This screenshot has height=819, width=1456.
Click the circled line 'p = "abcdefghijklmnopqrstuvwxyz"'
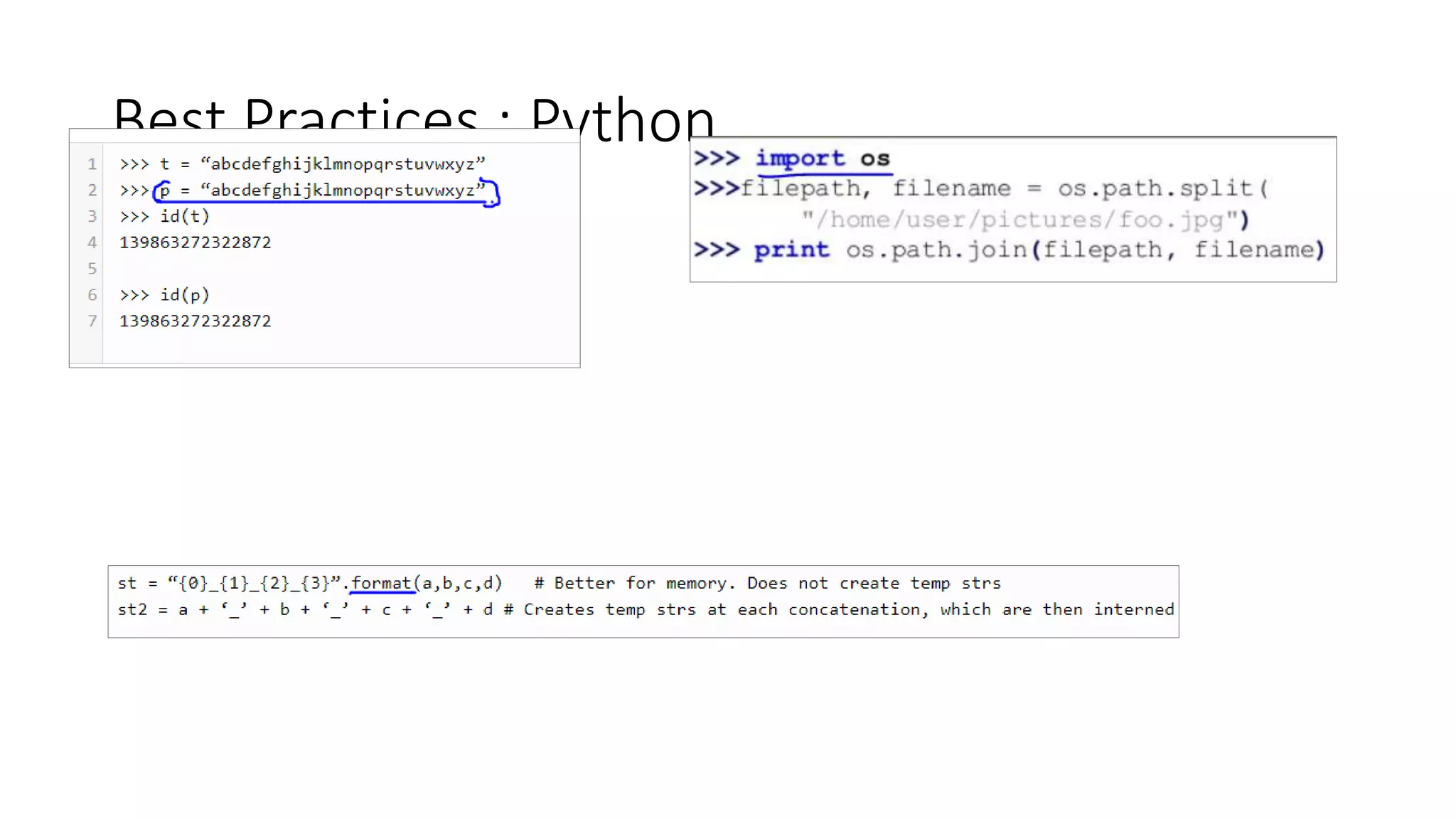(322, 191)
